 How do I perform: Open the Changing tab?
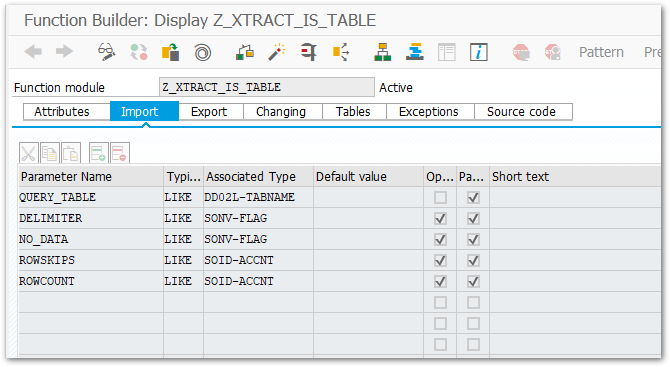283,112
